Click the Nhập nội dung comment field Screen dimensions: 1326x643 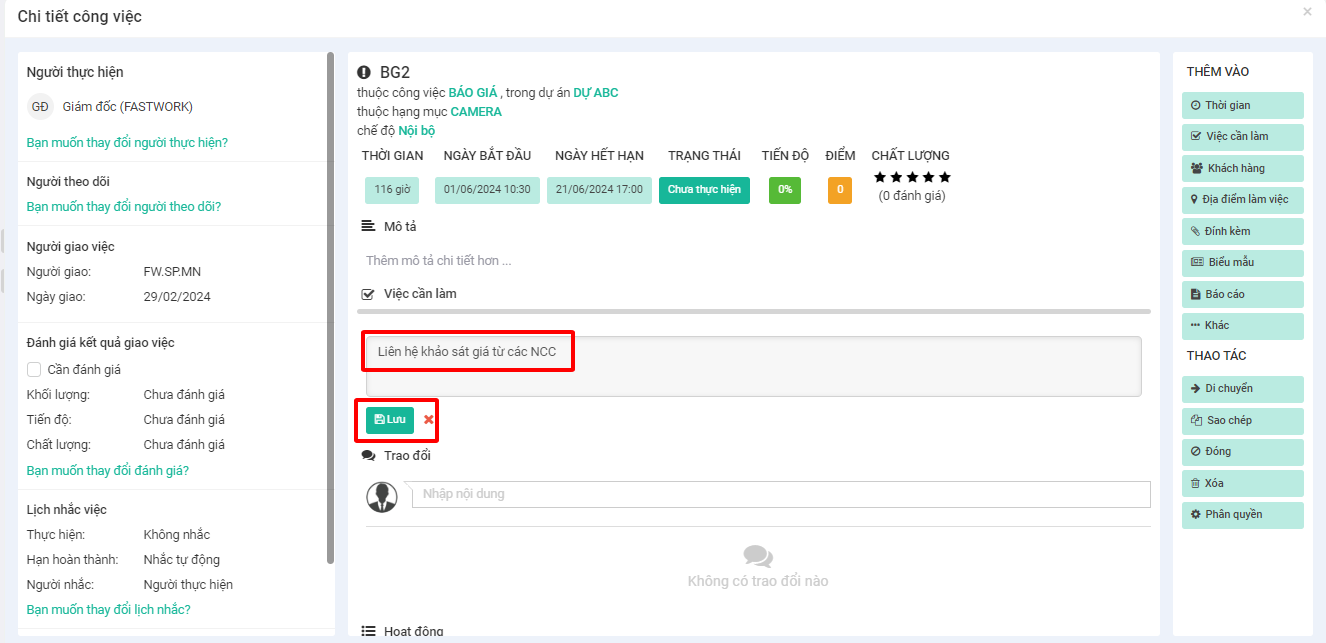point(780,494)
